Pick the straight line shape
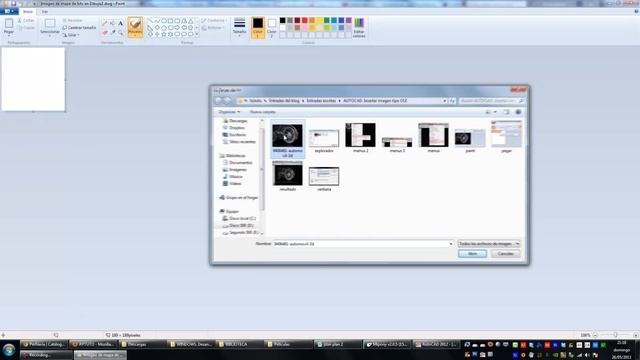Image resolution: width=640 pixels, height=360 pixels. (150, 20)
